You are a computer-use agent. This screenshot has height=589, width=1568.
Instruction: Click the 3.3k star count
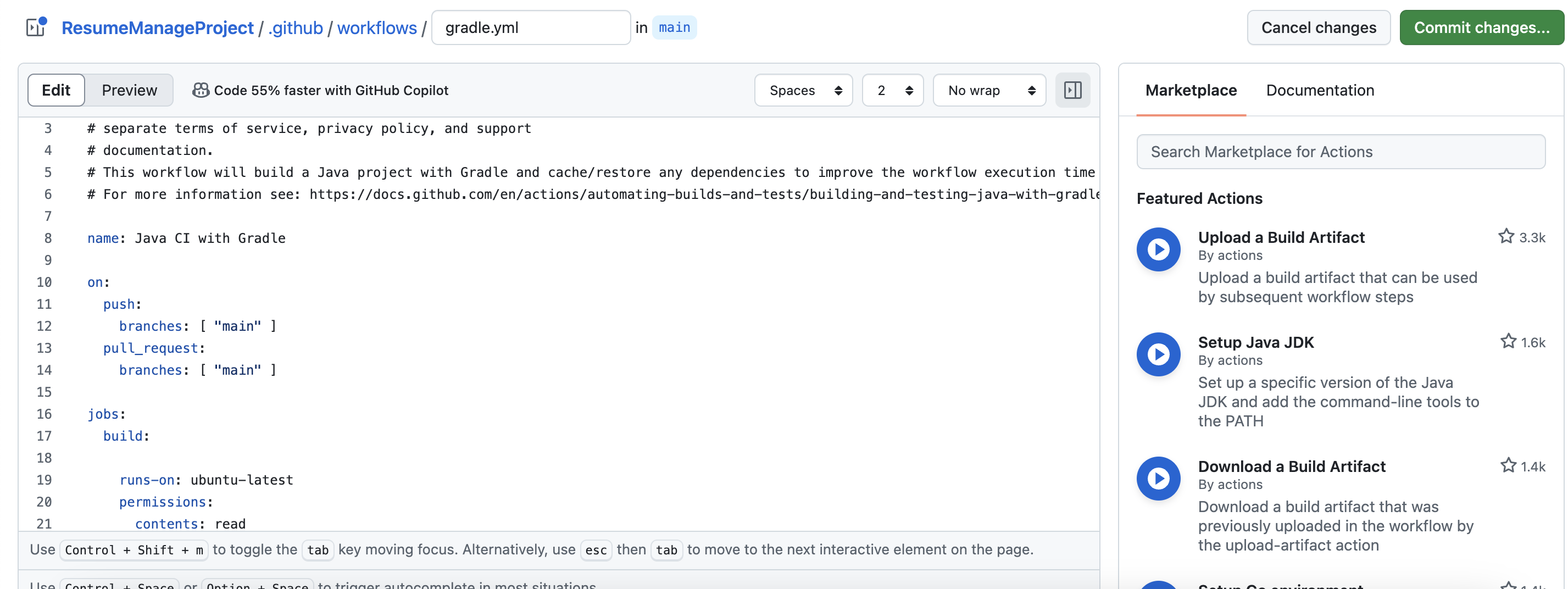(x=1532, y=237)
